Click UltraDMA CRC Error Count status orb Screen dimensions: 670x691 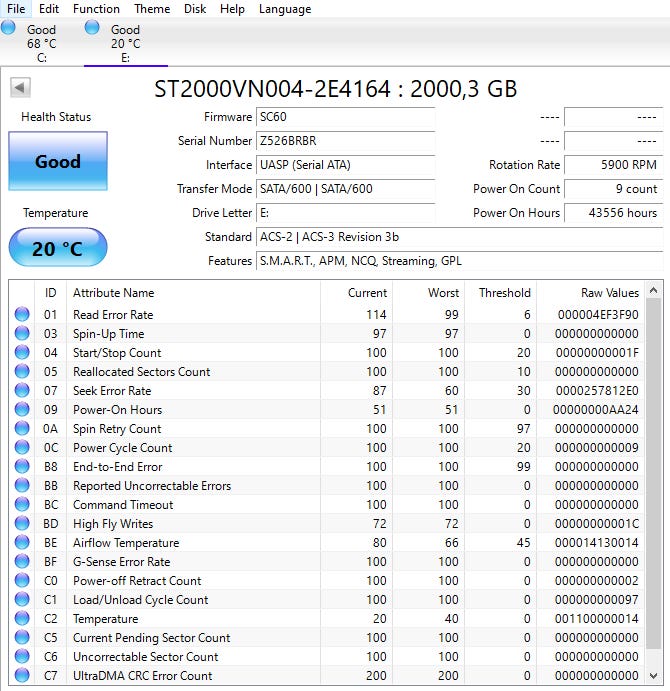click(x=22, y=676)
